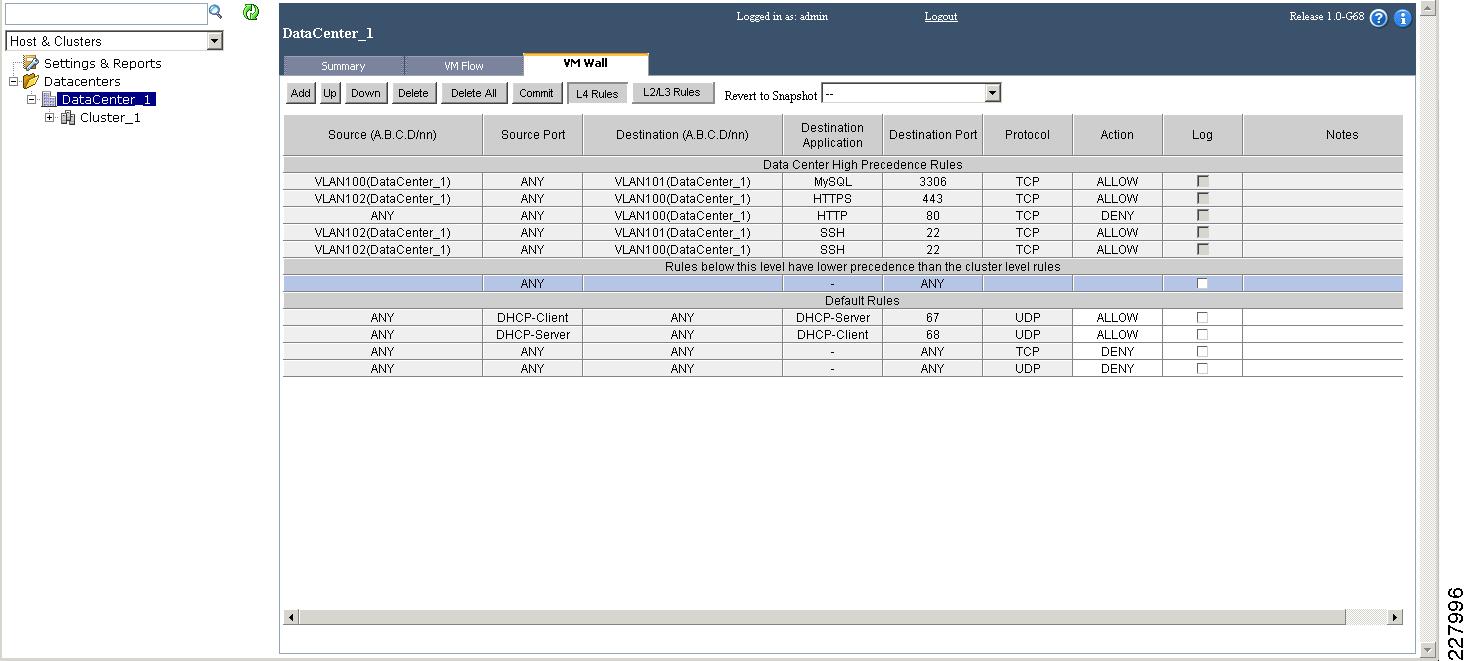Image resolution: width=1464 pixels, height=661 pixels.
Task: Click the search magnifier icon
Action: click(x=215, y=12)
